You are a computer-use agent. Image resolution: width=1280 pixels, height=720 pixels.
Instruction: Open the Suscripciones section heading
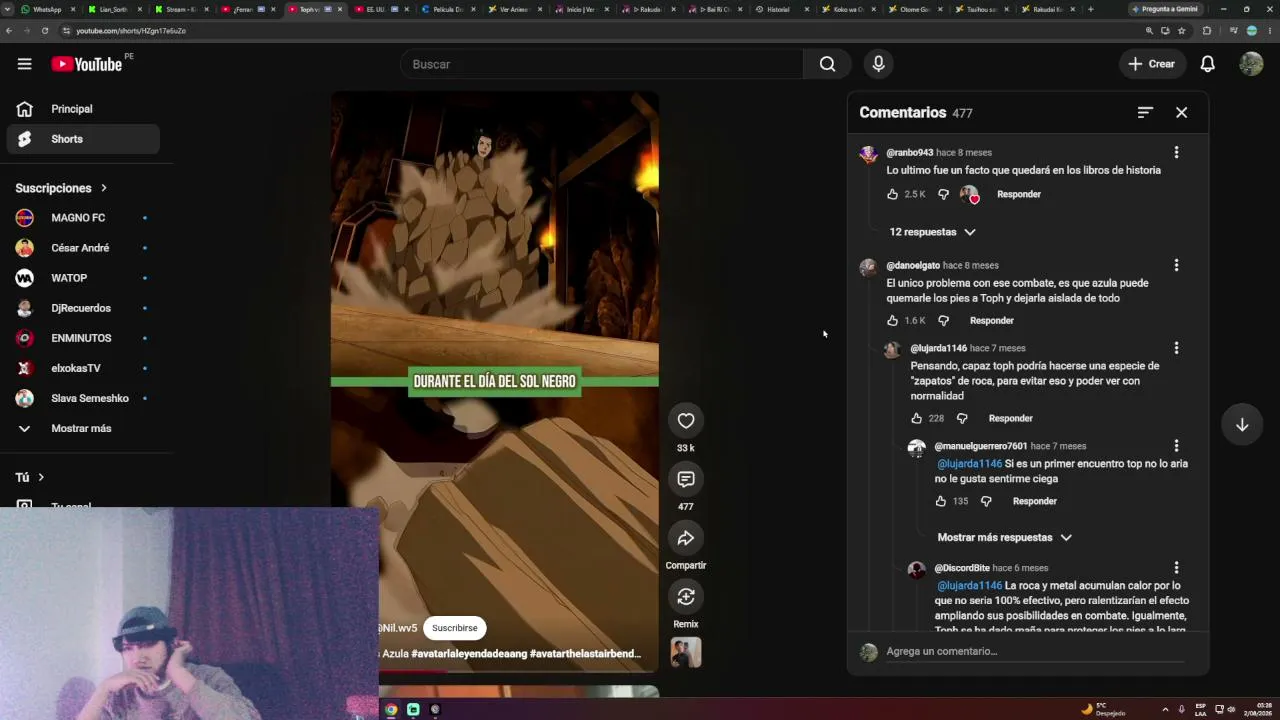61,188
